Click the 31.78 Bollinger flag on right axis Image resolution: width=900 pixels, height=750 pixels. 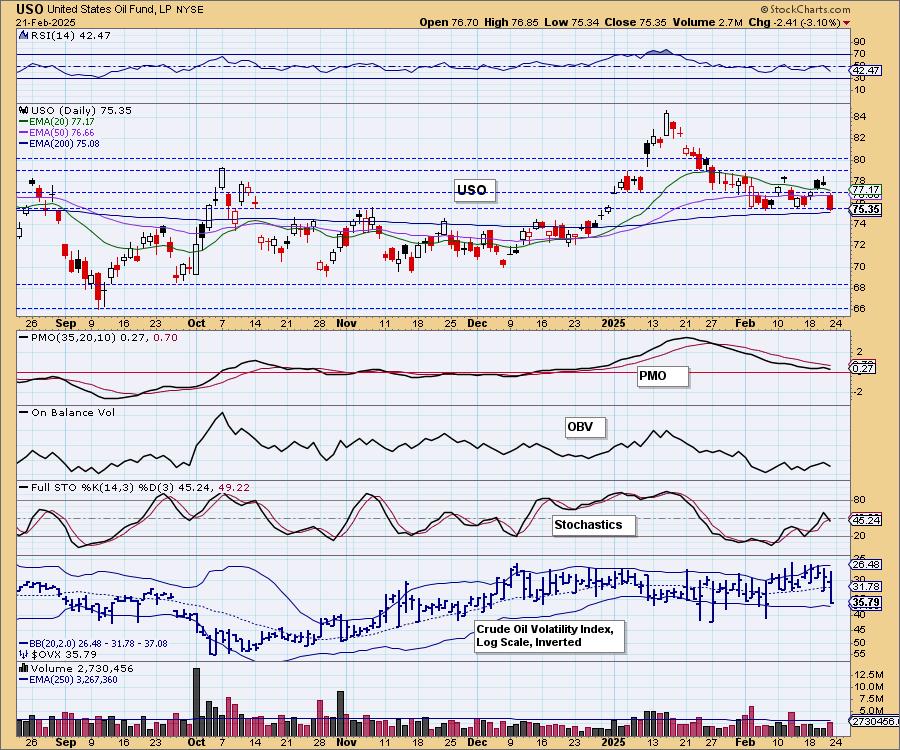[x=866, y=586]
